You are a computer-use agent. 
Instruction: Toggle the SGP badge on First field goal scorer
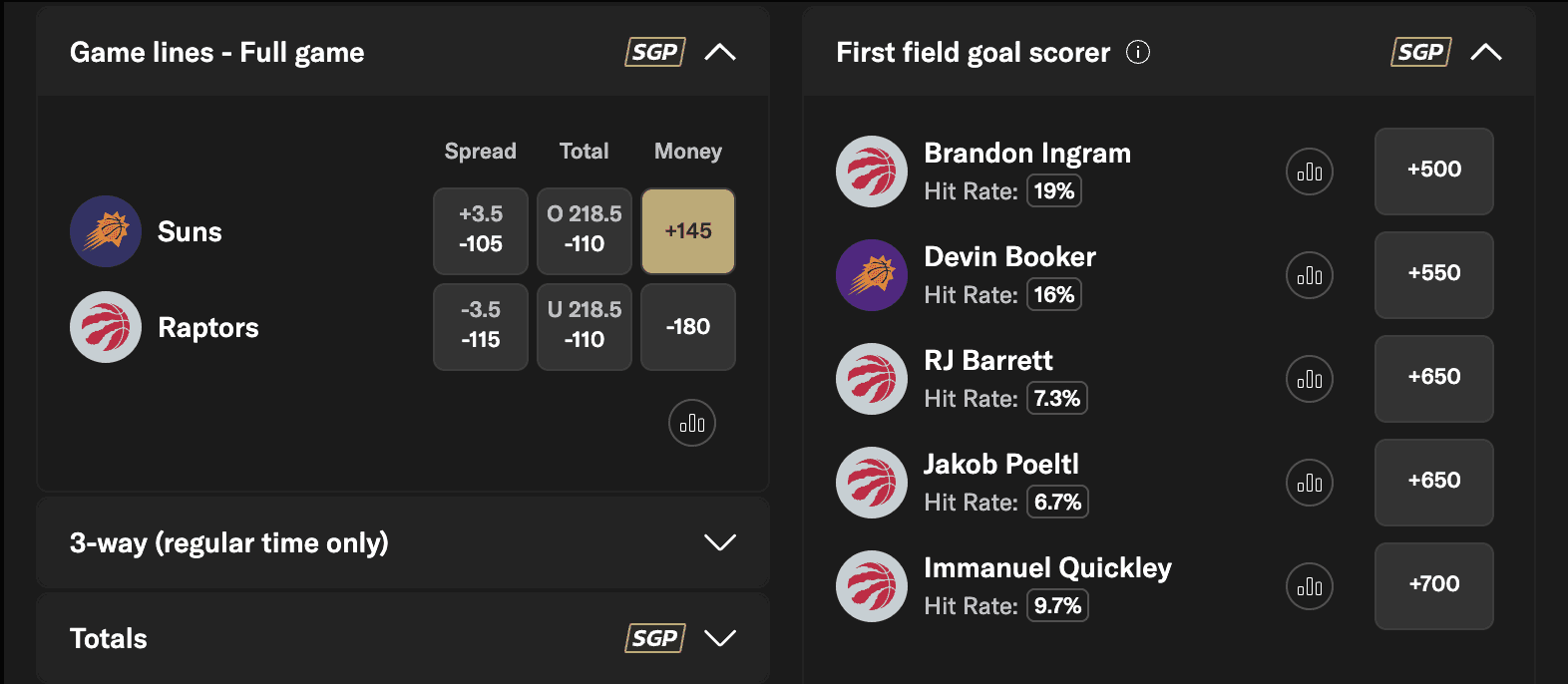pyautogui.click(x=1420, y=52)
